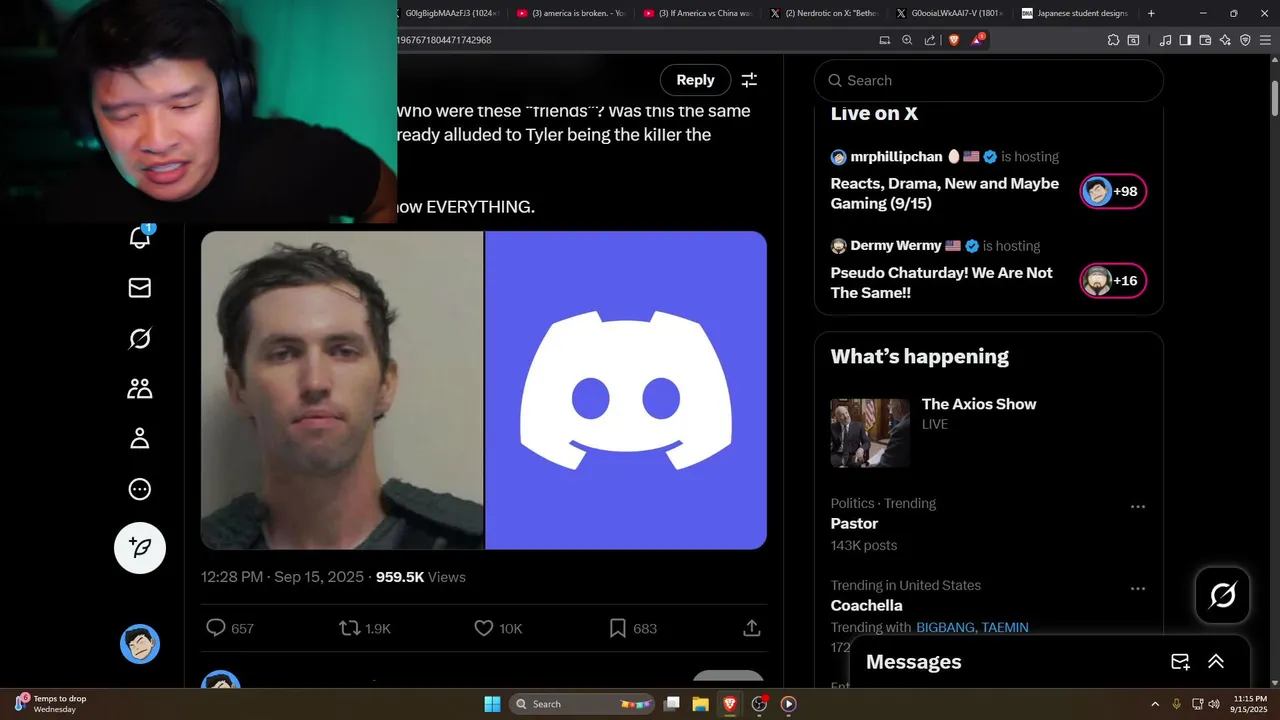
Task: Open the Coachella trending topic
Action: click(866, 605)
